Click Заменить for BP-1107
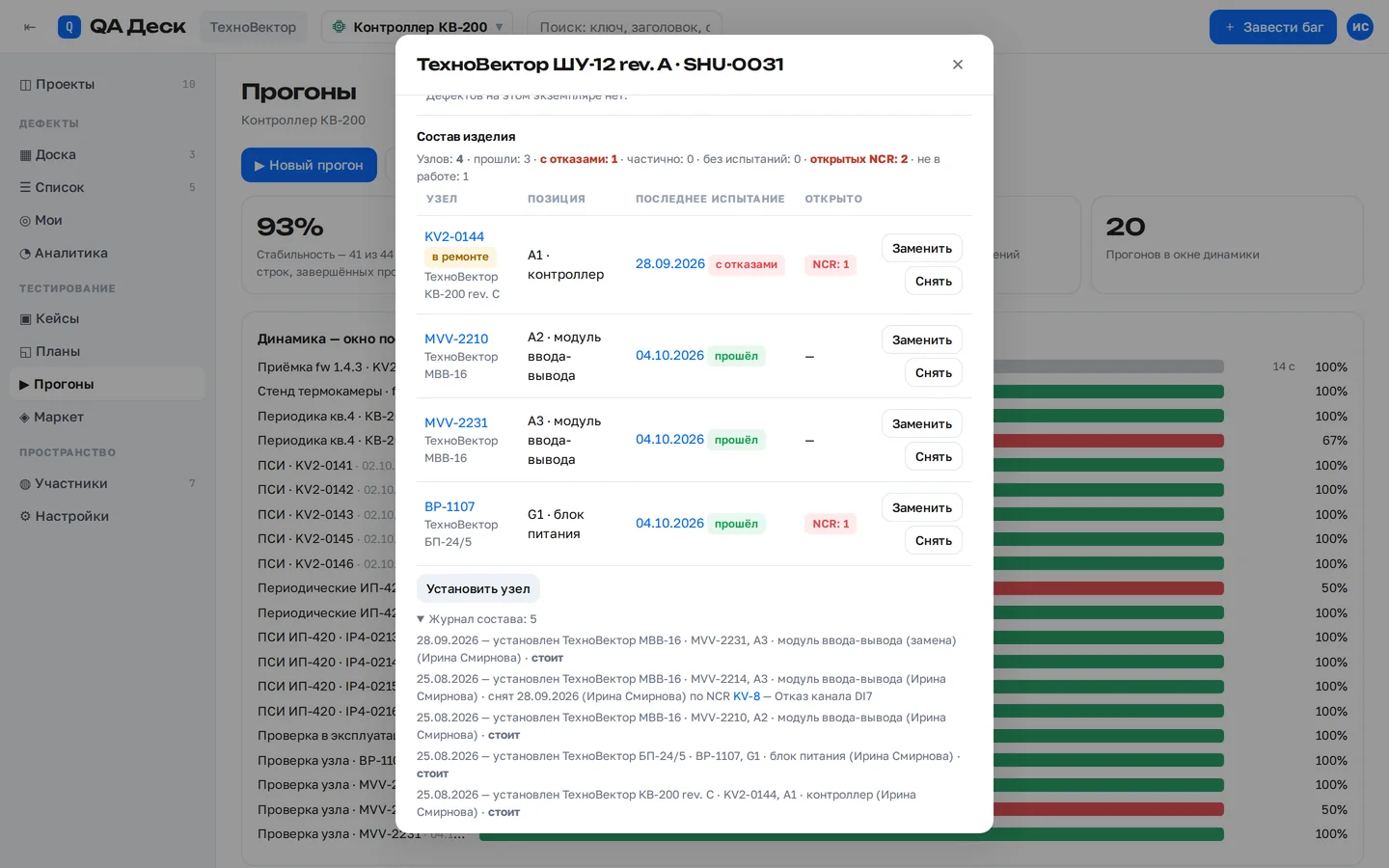The width and height of the screenshot is (1389, 868). click(922, 507)
